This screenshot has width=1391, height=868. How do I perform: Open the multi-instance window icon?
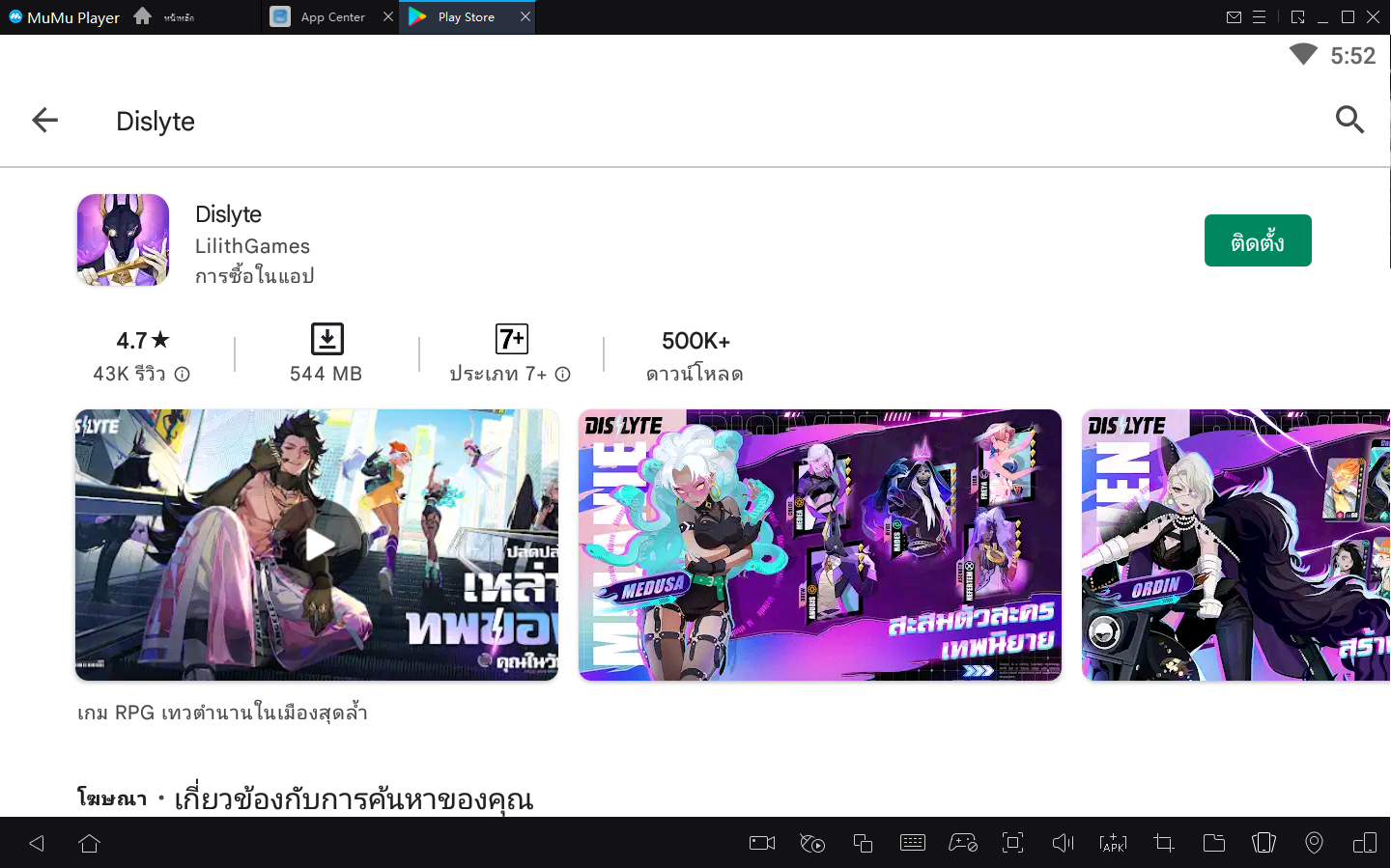tap(863, 843)
